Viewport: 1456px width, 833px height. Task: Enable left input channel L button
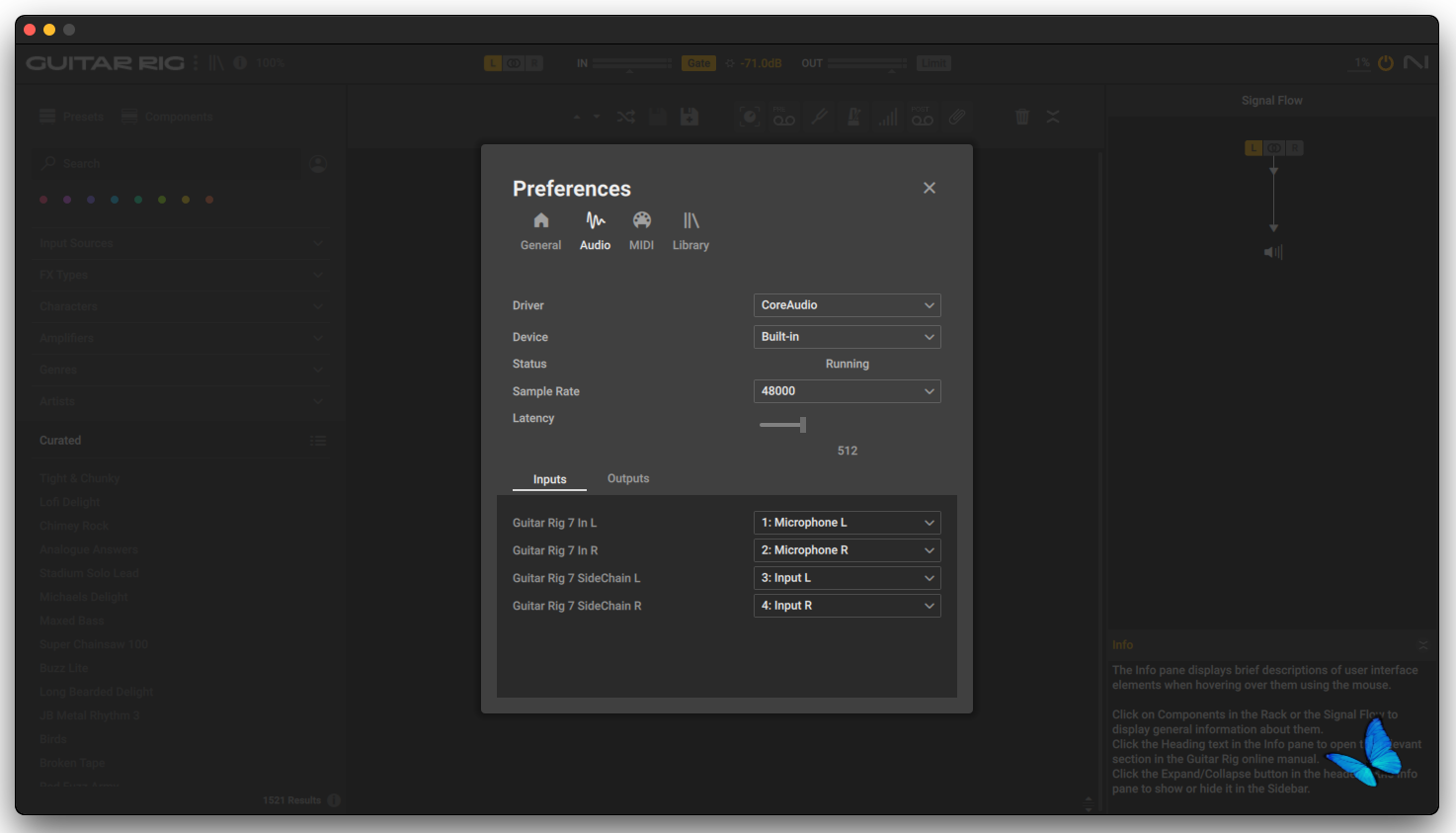pos(492,63)
